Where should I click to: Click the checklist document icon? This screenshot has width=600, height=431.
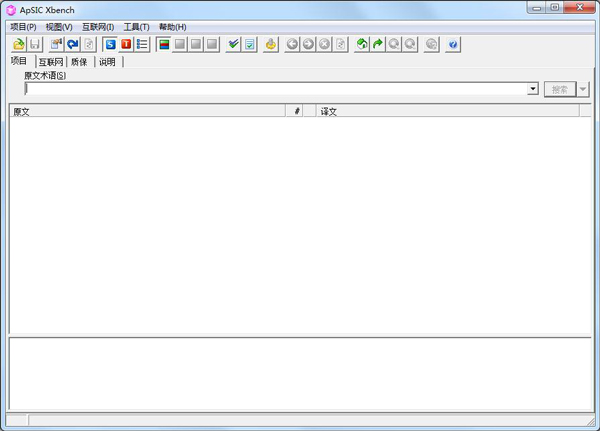[249, 44]
